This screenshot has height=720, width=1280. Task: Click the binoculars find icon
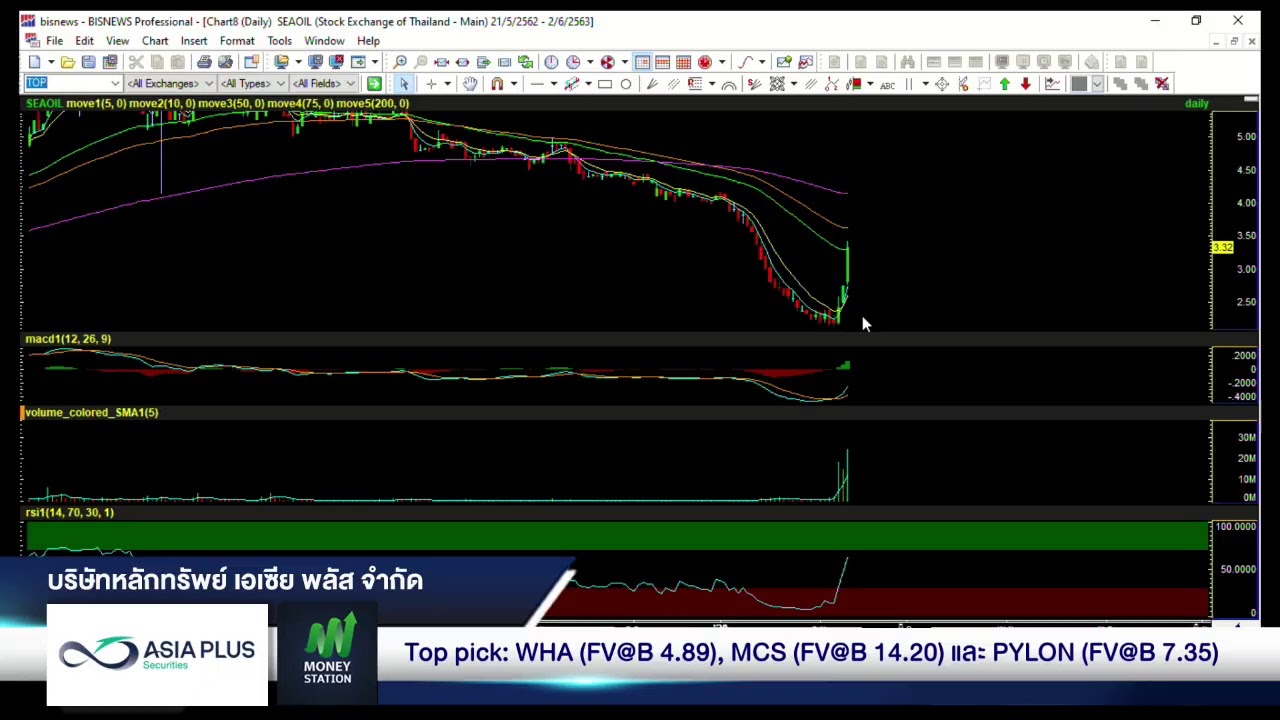907,62
